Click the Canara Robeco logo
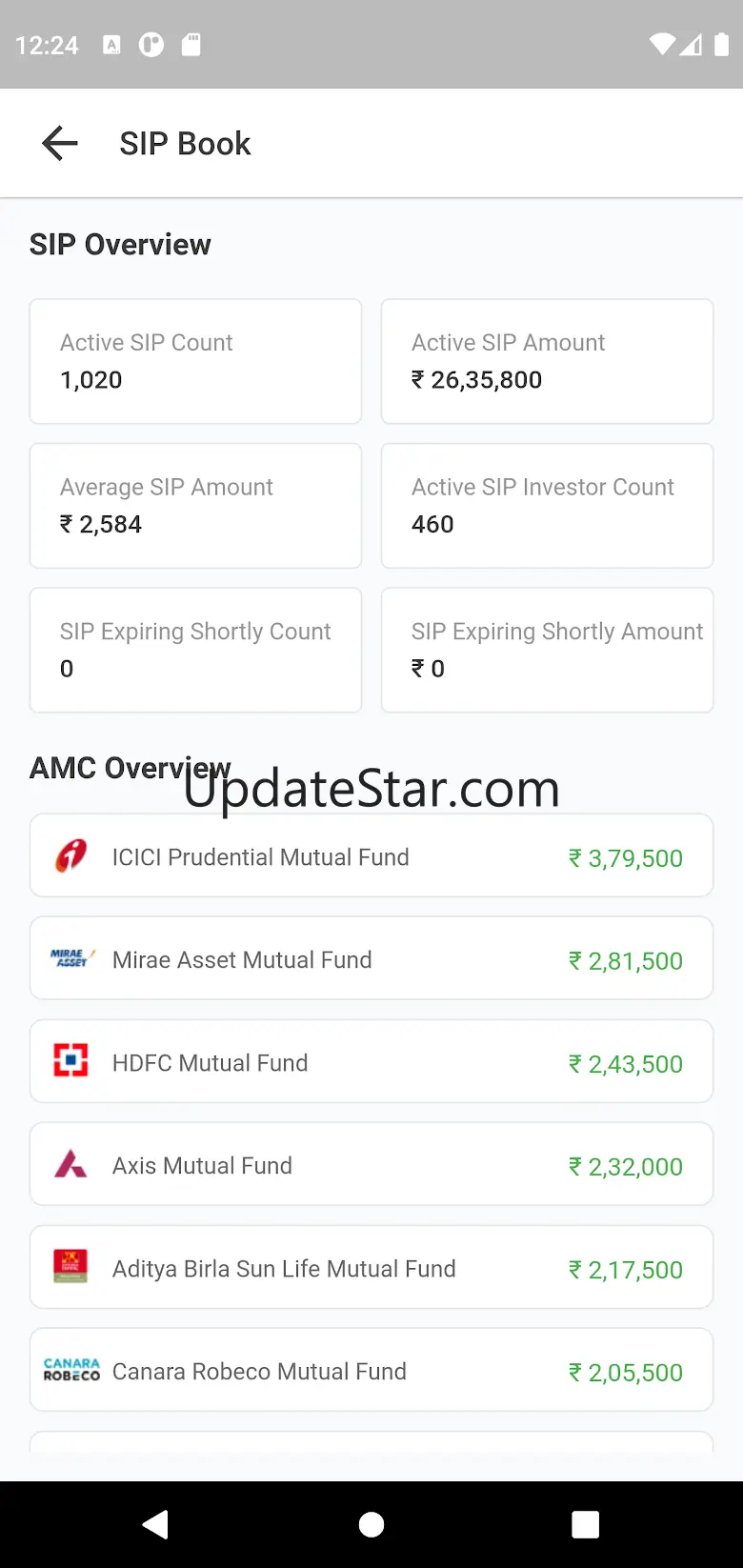Image resolution: width=743 pixels, height=1568 pixels. (71, 1370)
